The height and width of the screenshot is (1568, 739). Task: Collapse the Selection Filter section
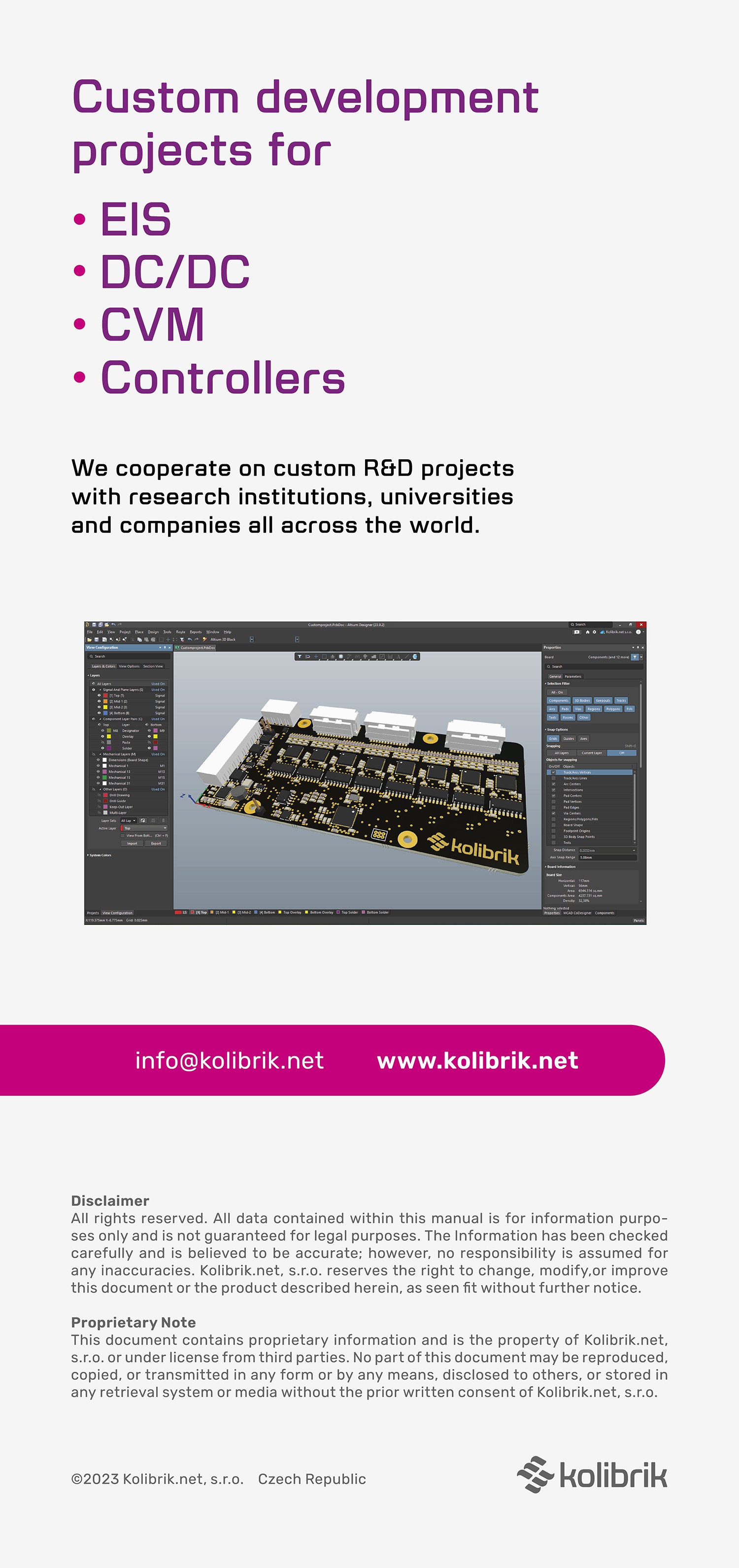pyautogui.click(x=545, y=684)
